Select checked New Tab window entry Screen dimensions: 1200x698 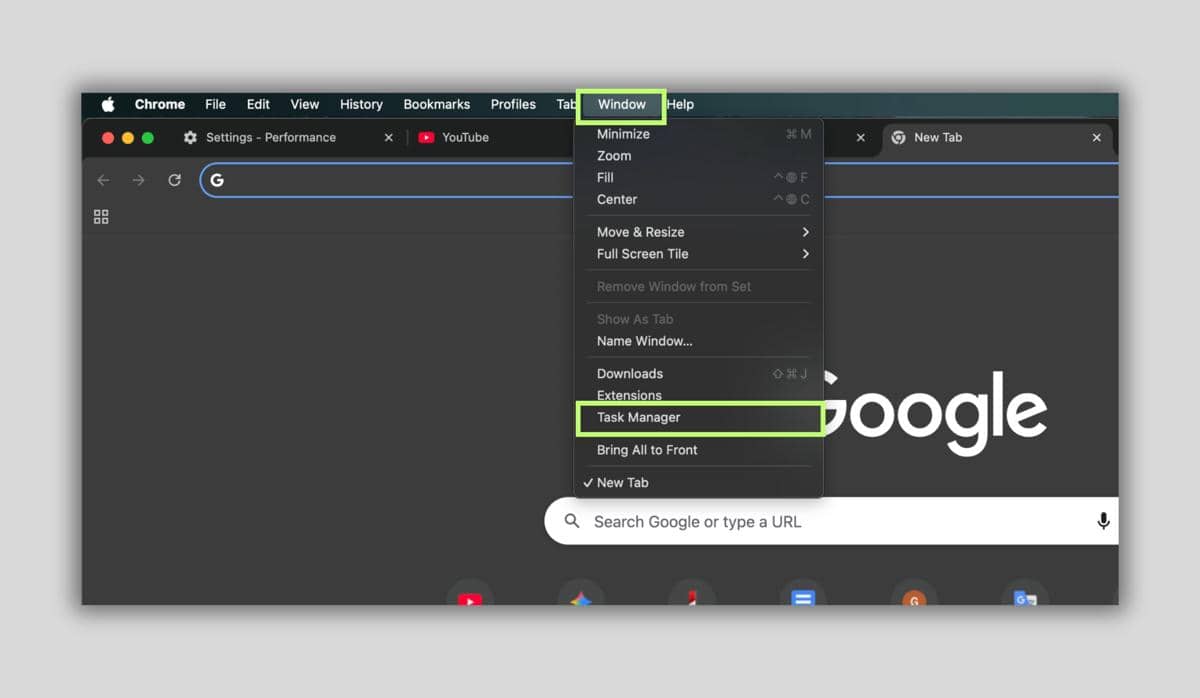(x=698, y=483)
